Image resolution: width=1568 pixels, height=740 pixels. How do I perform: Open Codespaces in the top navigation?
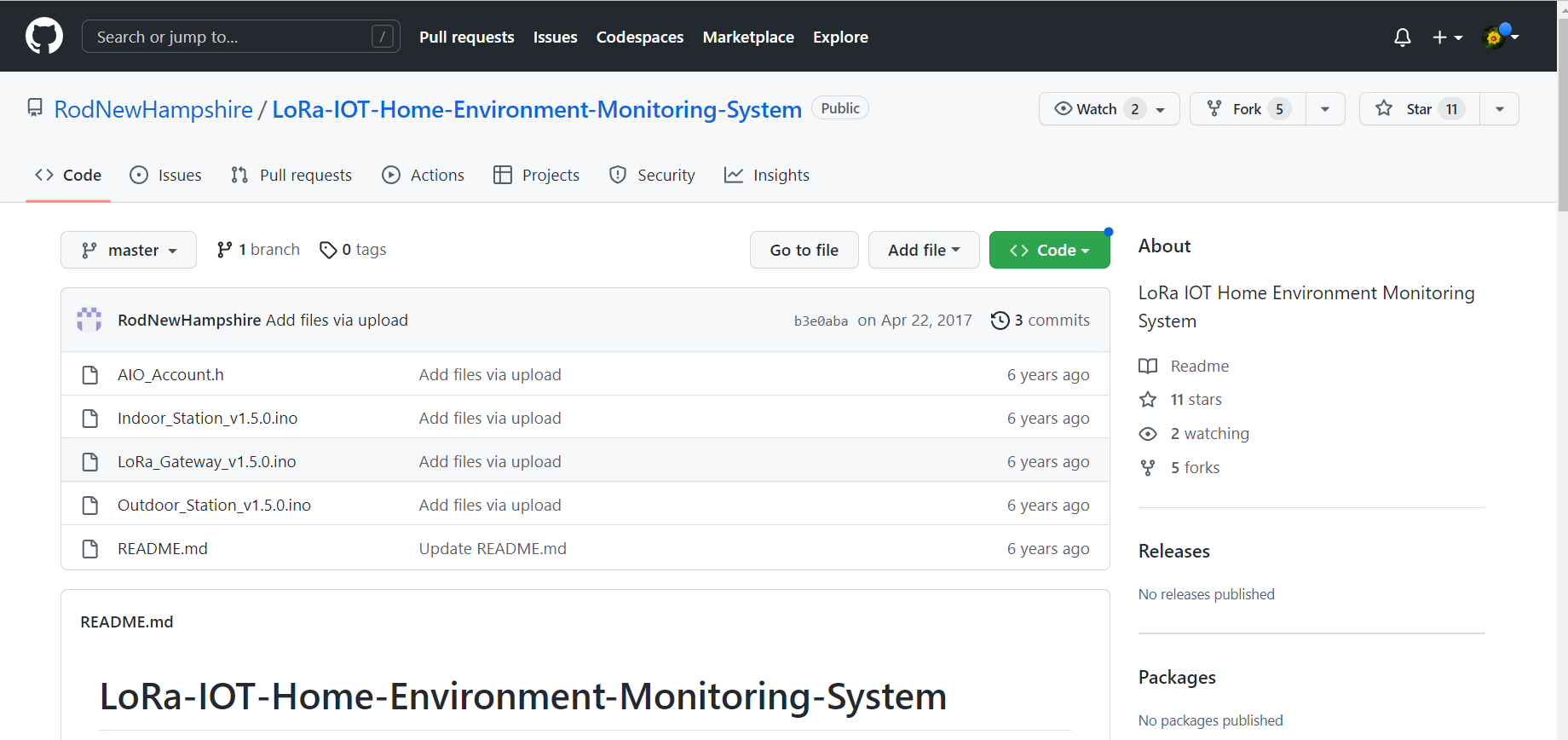(640, 38)
